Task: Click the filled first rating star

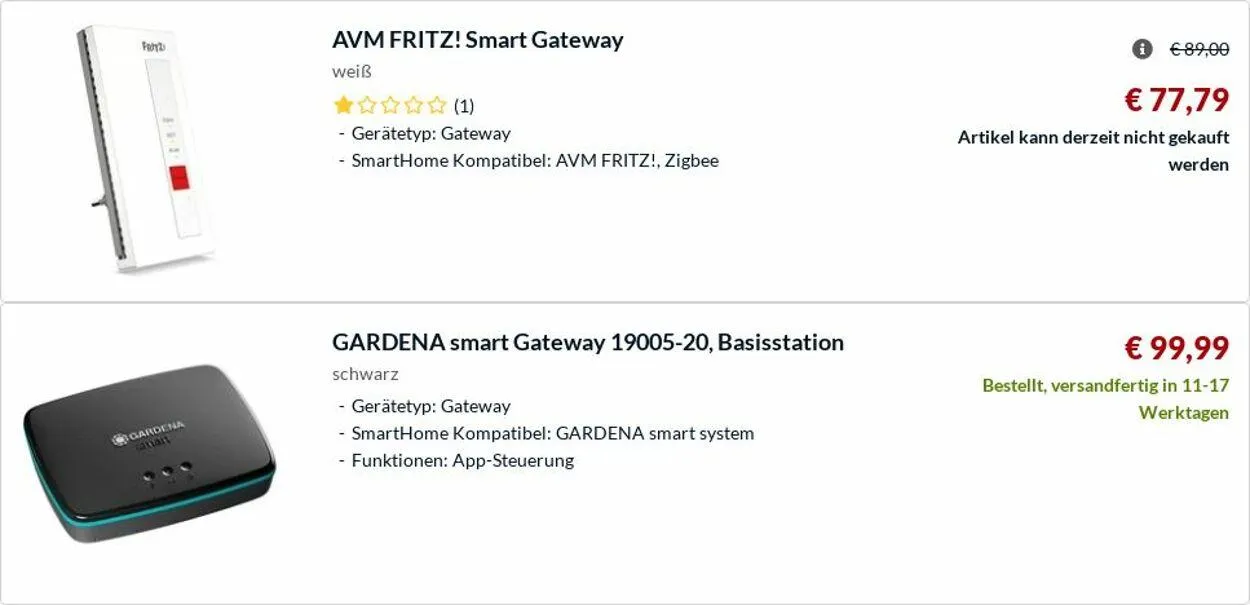Action: 343,105
